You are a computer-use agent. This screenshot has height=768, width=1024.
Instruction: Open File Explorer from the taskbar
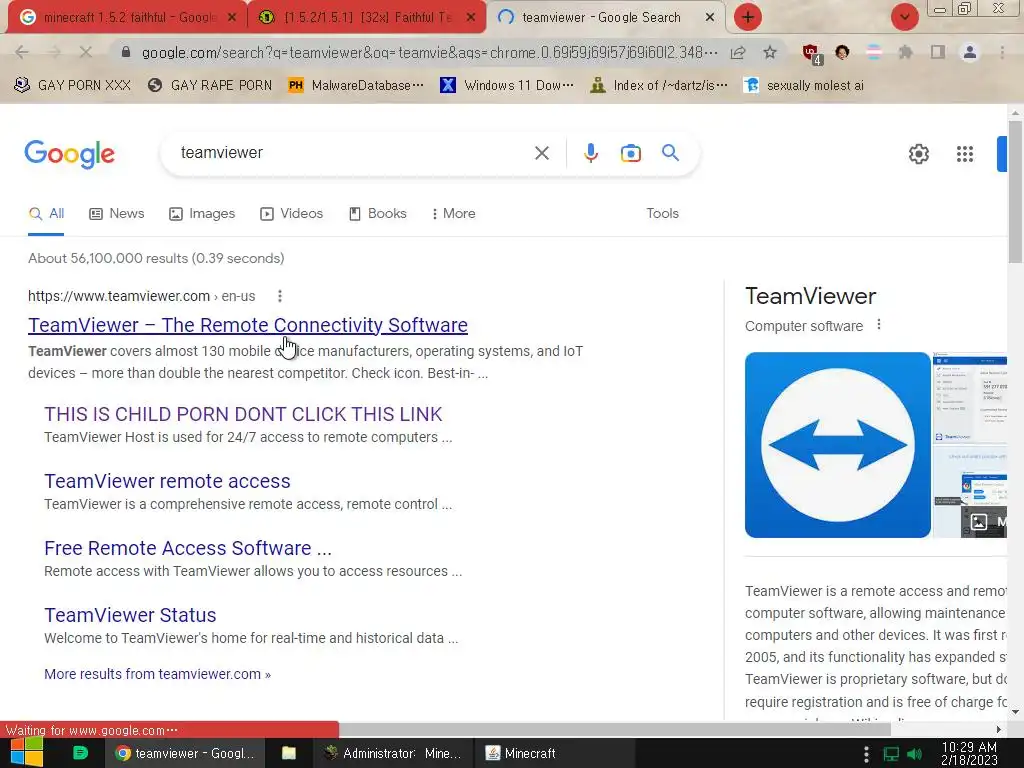click(289, 753)
